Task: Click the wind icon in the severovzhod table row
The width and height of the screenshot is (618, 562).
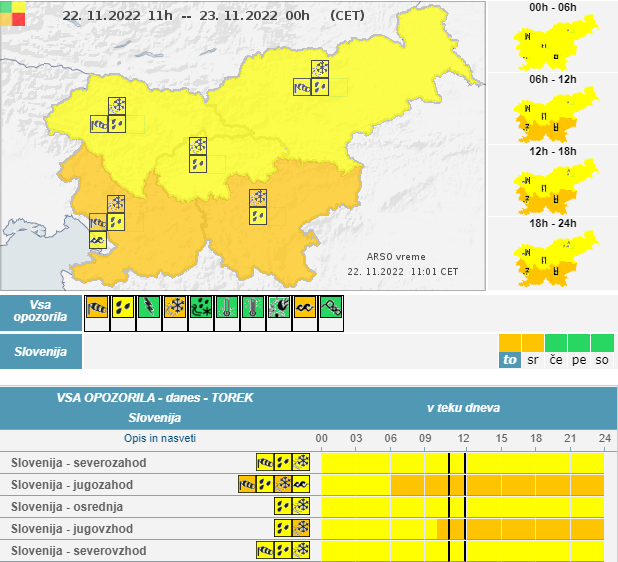Action: (265, 550)
